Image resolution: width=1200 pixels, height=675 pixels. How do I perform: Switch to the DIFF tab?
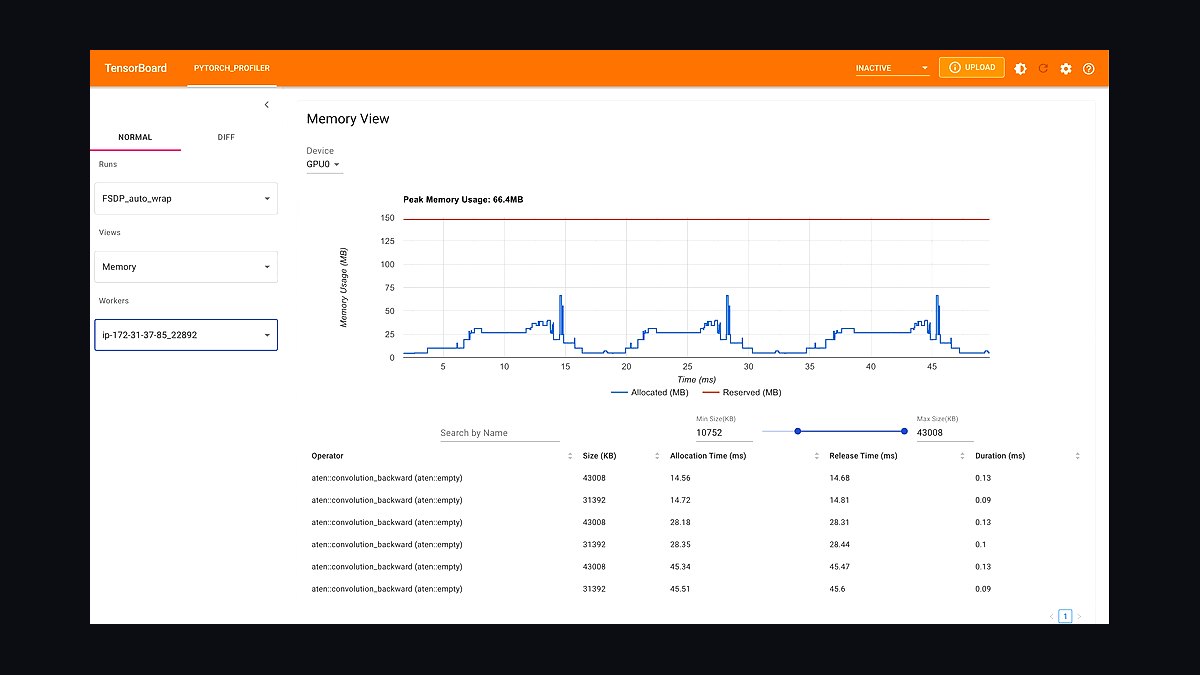click(x=226, y=137)
